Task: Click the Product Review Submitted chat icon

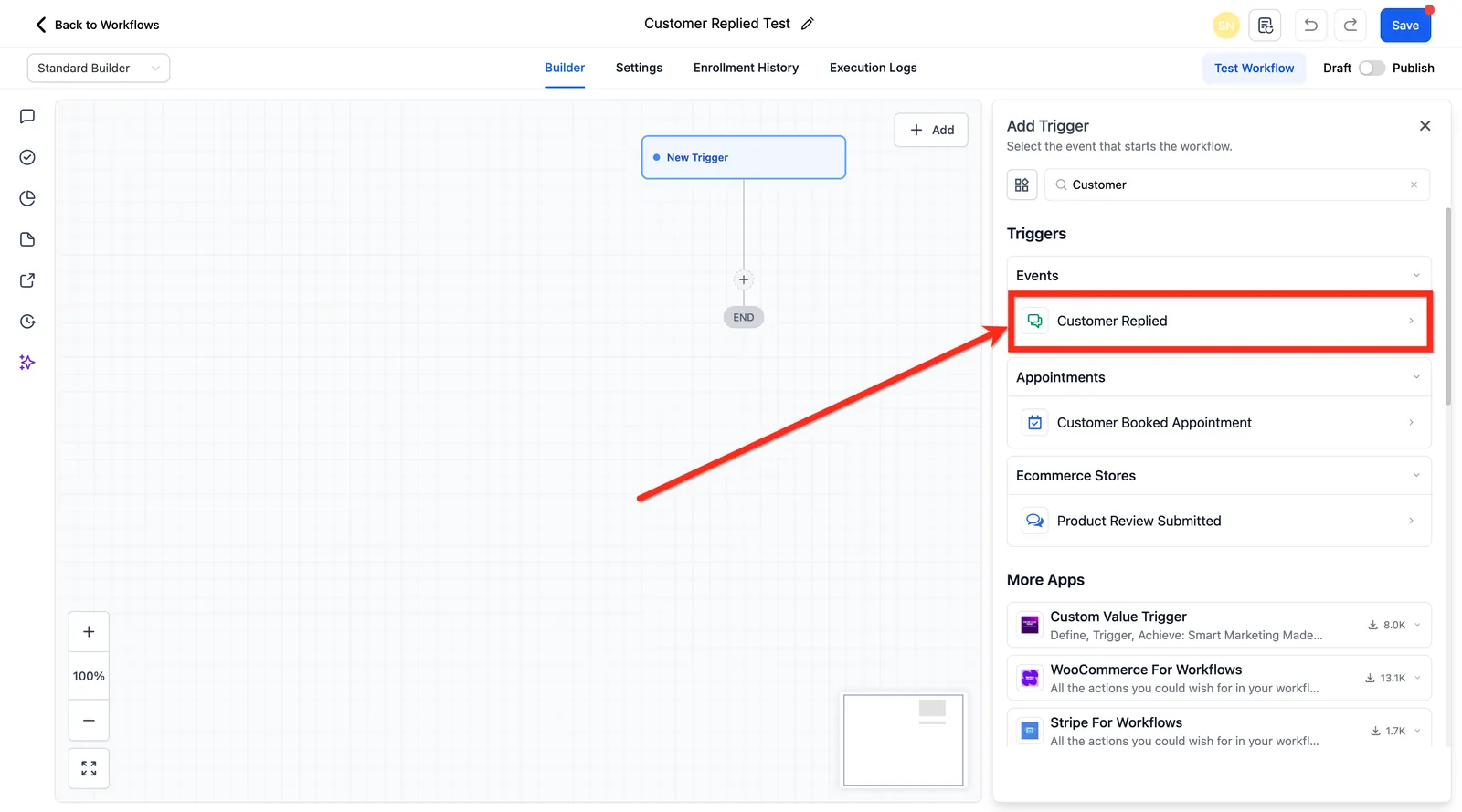Action: coord(1034,521)
